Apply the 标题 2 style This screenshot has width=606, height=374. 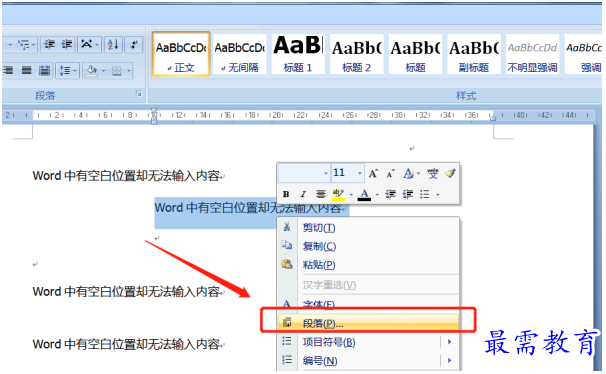pos(357,54)
